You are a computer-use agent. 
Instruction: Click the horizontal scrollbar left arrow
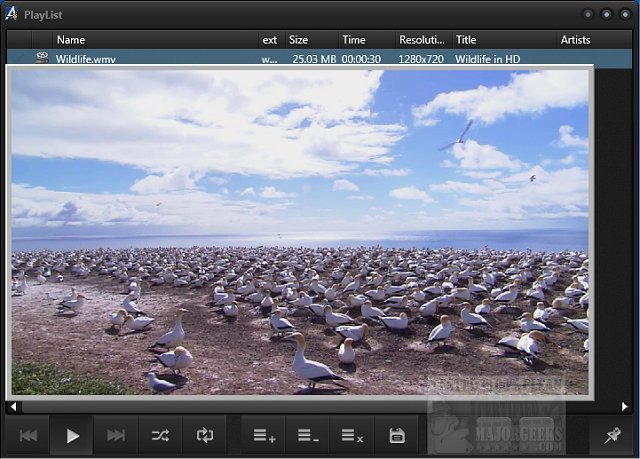point(12,407)
